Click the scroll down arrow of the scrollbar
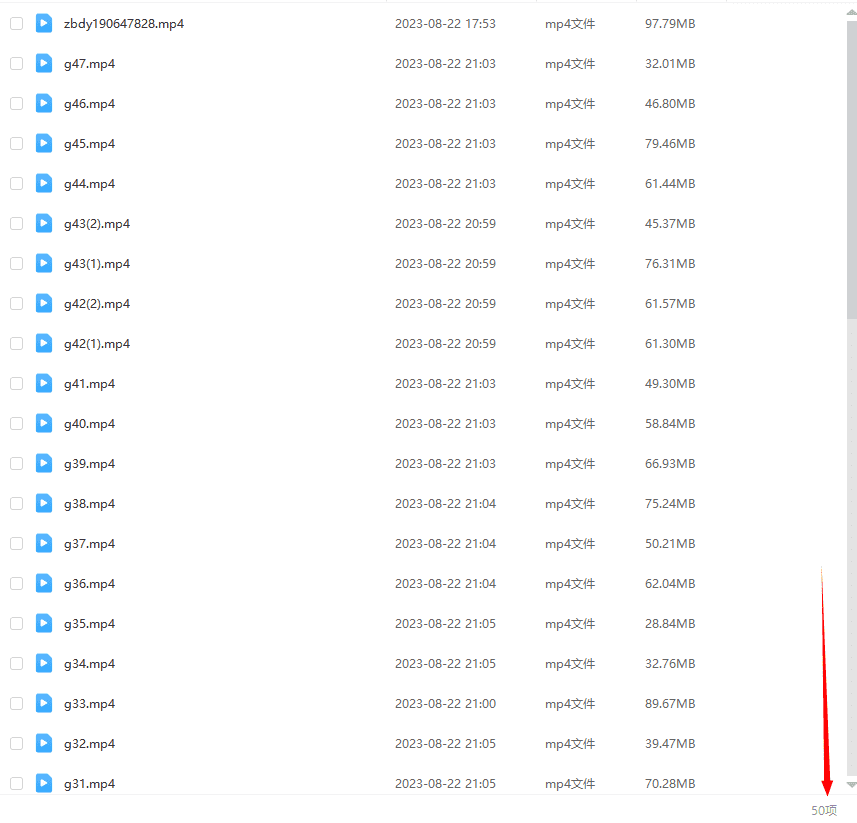 pyautogui.click(x=851, y=785)
